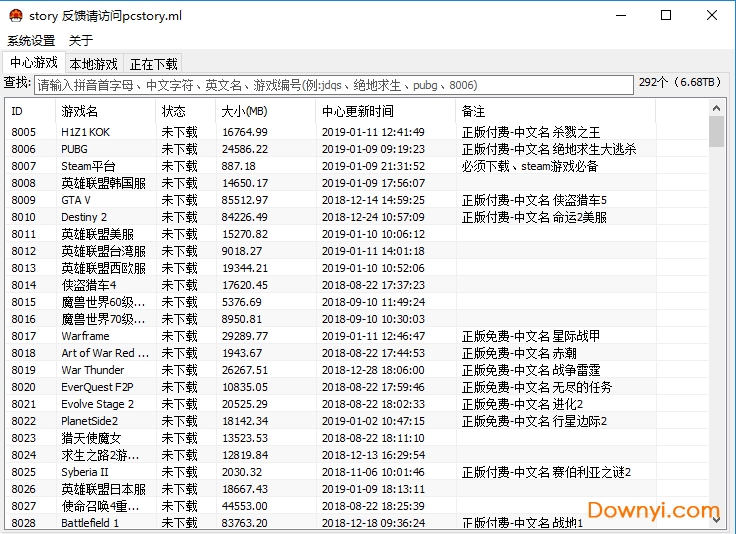Select the Steam平台 row
Screen dimensions: 736x534
click(88, 166)
